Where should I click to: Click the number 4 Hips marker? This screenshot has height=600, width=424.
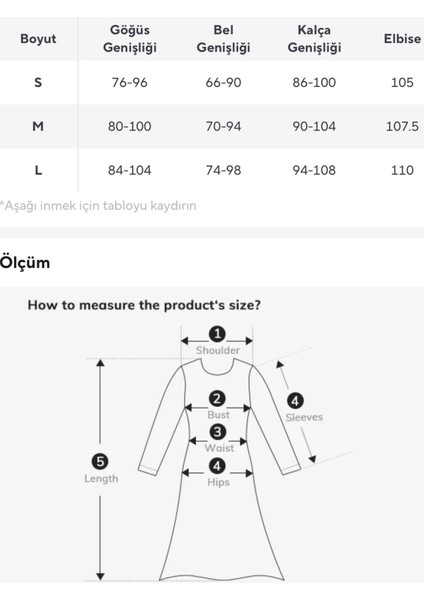[x=217, y=466]
